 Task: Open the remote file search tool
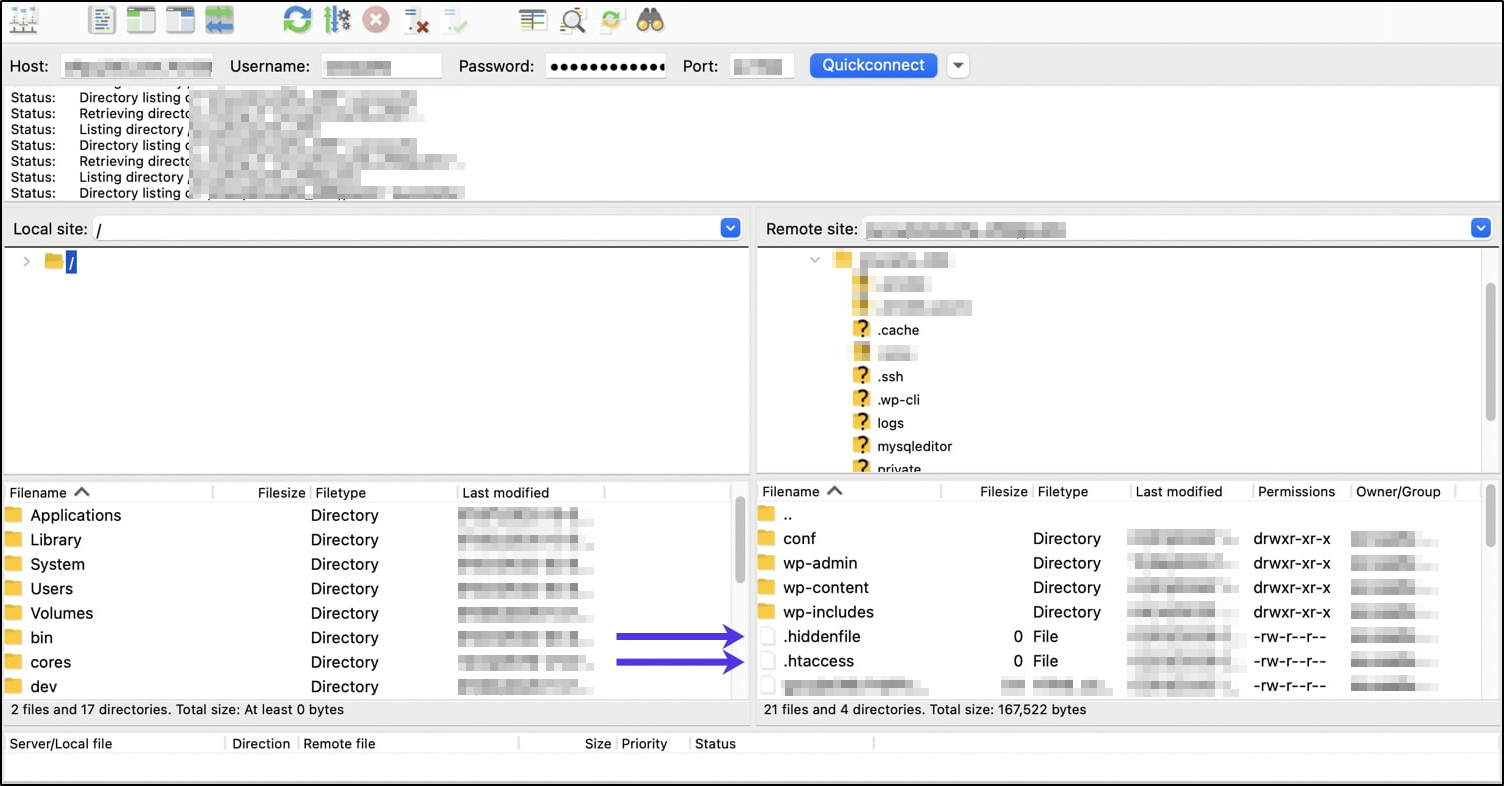click(650, 19)
